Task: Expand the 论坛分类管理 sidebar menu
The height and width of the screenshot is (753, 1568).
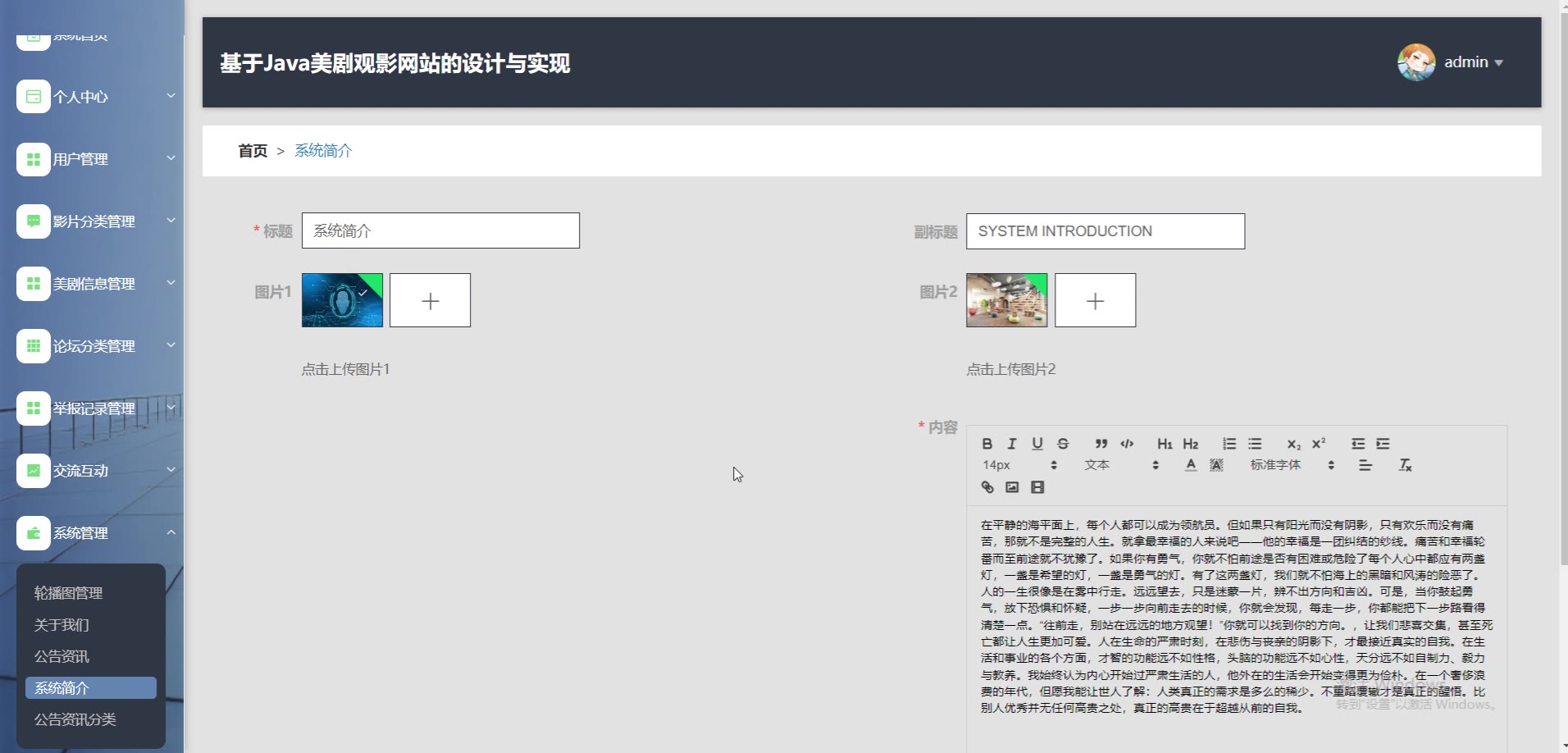Action: click(x=92, y=346)
